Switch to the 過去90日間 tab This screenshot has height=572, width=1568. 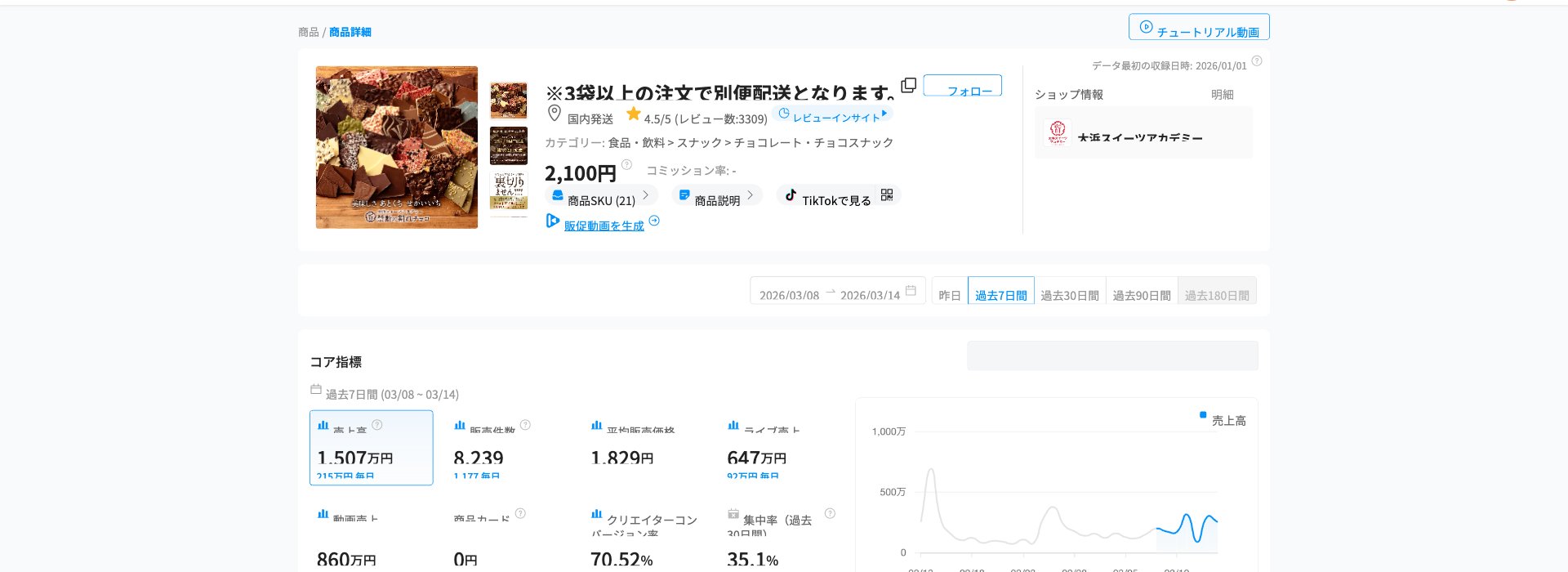coord(1142,291)
